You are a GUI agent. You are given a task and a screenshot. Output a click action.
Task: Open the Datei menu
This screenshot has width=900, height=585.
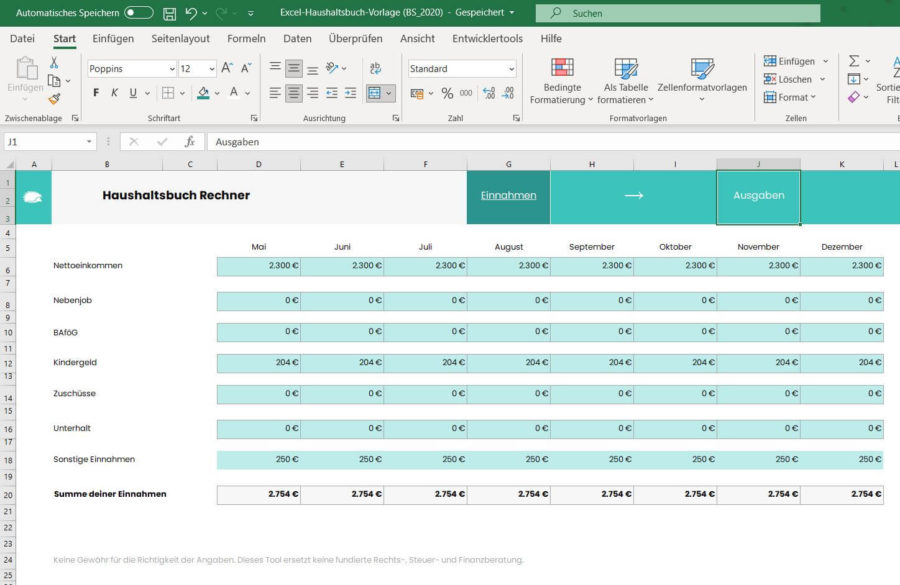[22, 38]
